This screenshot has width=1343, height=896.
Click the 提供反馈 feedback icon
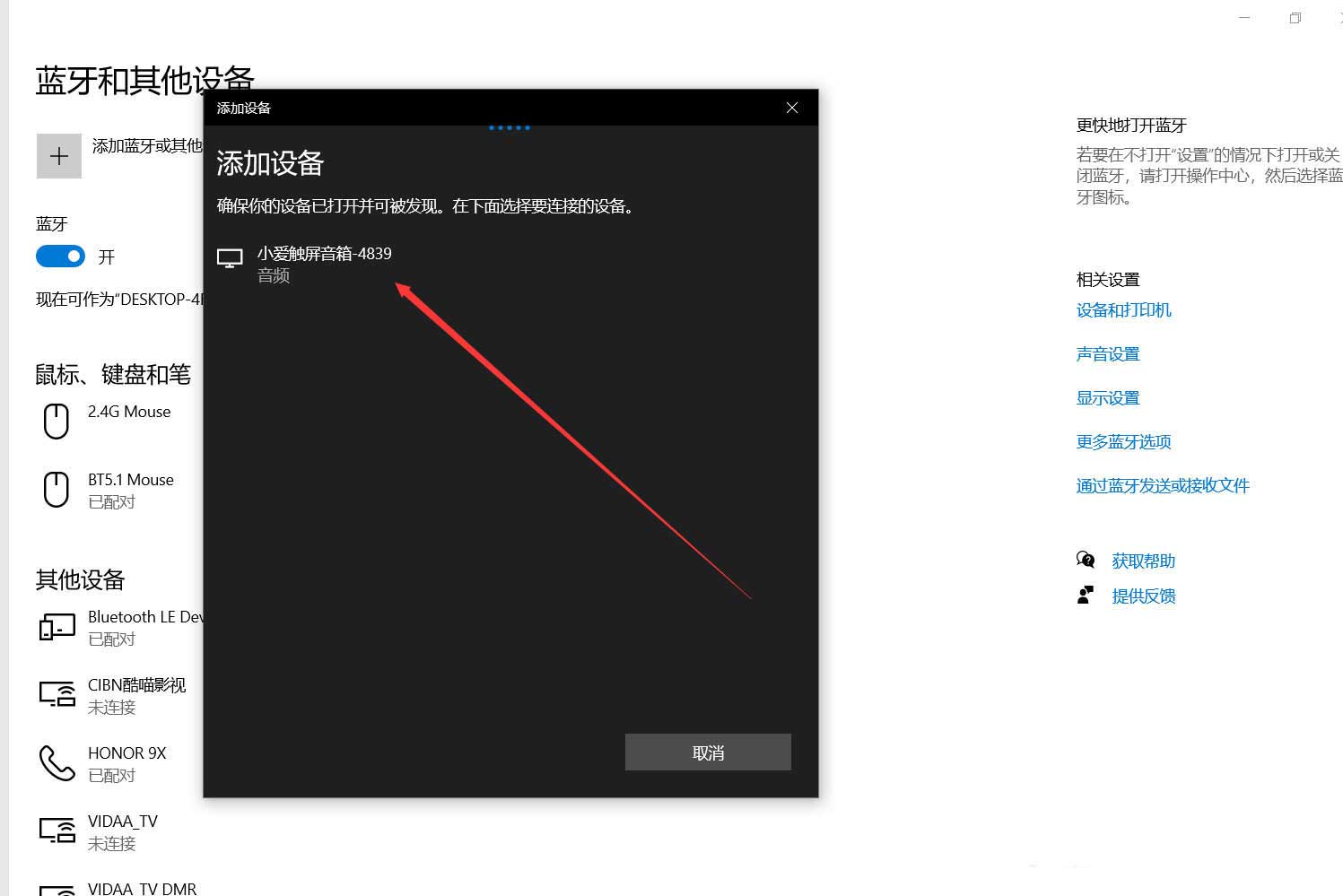pyautogui.click(x=1086, y=594)
